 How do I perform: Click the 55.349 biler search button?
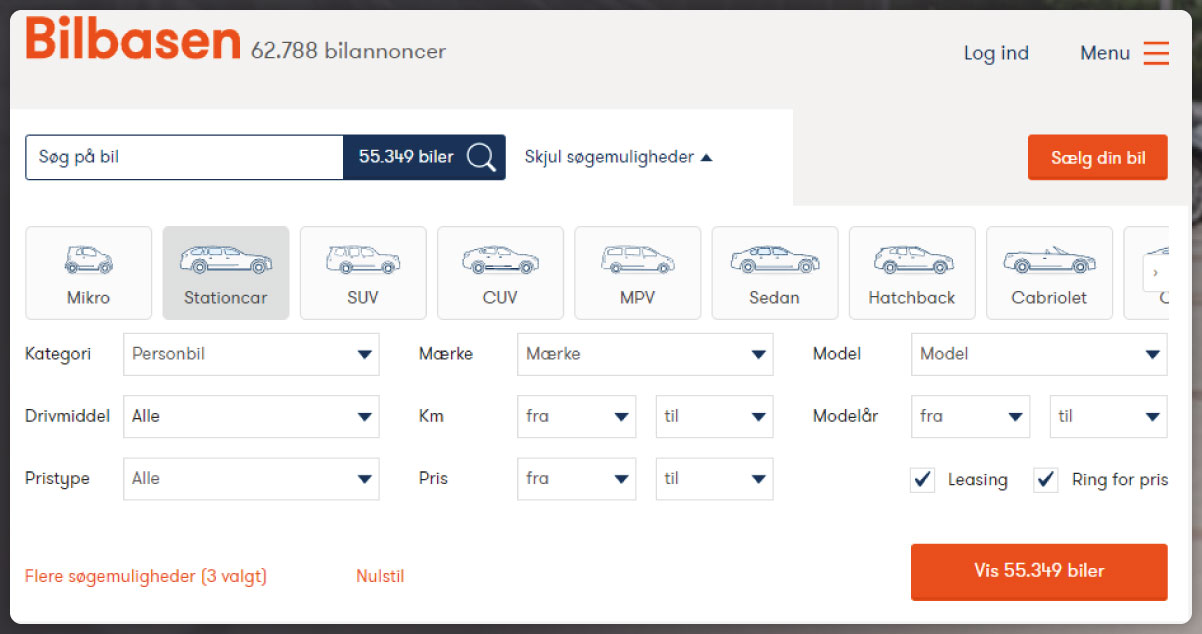424,157
